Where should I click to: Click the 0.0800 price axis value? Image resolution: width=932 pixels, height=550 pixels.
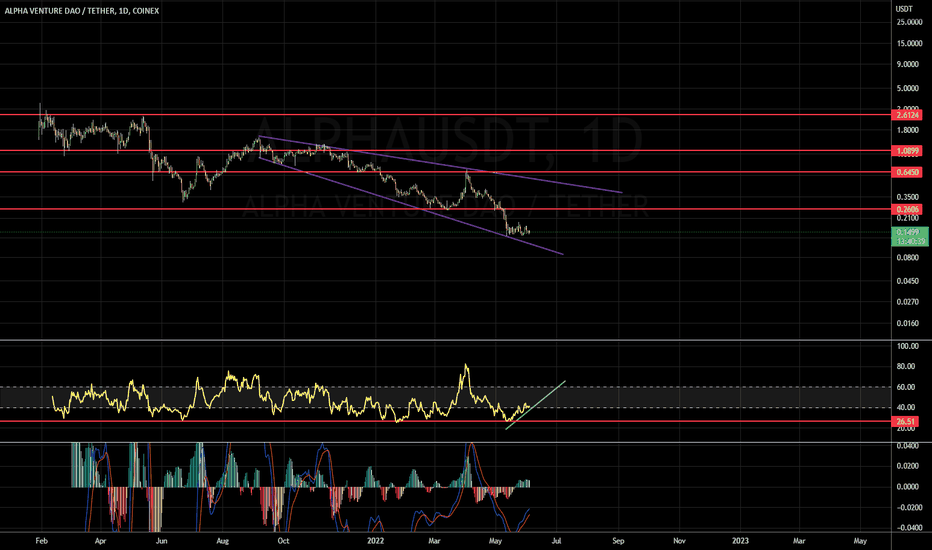908,257
